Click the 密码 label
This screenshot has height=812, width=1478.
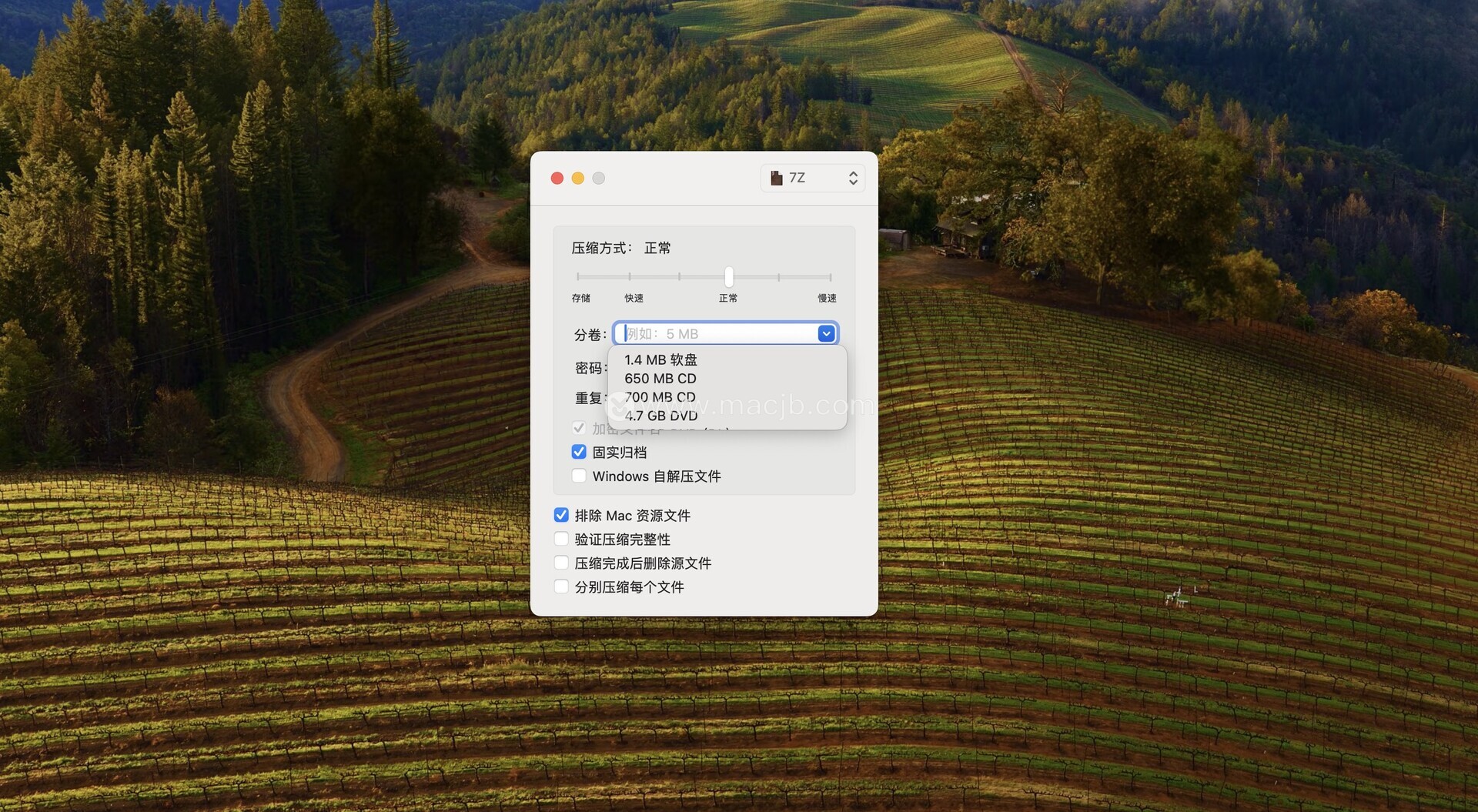click(x=591, y=368)
